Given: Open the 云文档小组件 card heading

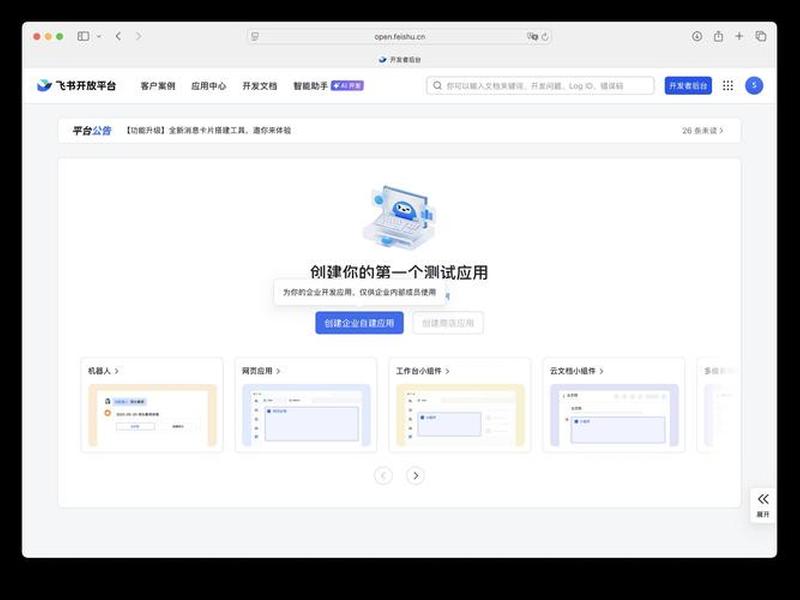Looking at the screenshot, I should coord(577,371).
